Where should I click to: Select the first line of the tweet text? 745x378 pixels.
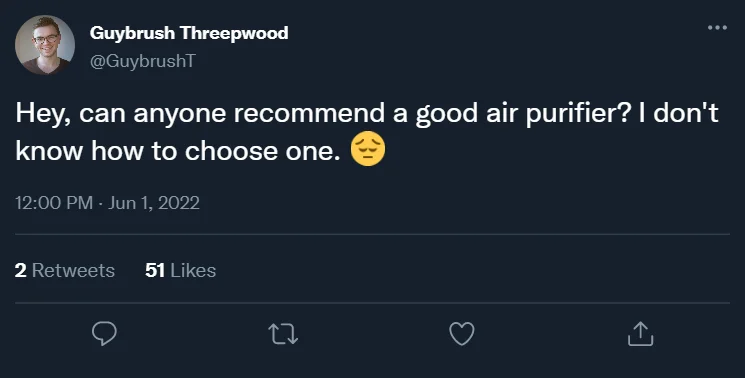(367, 114)
